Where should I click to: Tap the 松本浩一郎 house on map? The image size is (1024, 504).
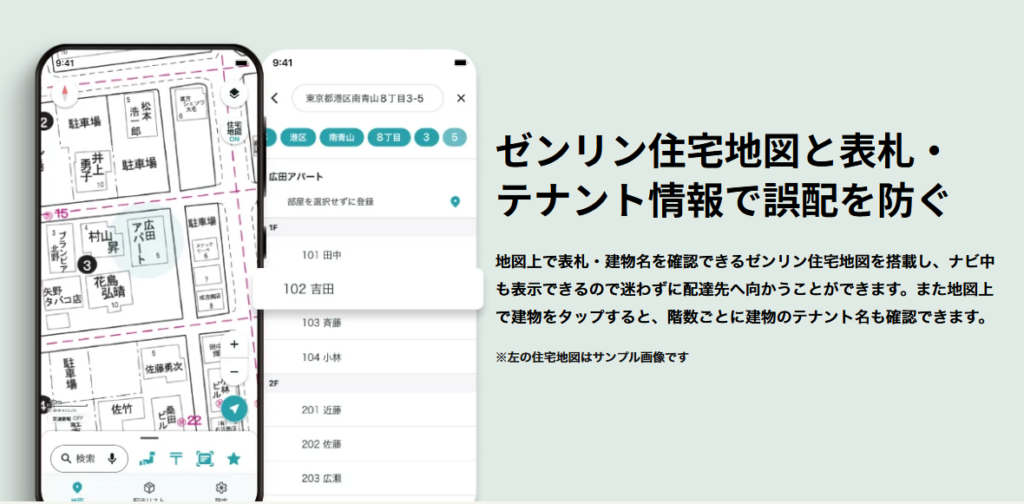pyautogui.click(x=141, y=116)
